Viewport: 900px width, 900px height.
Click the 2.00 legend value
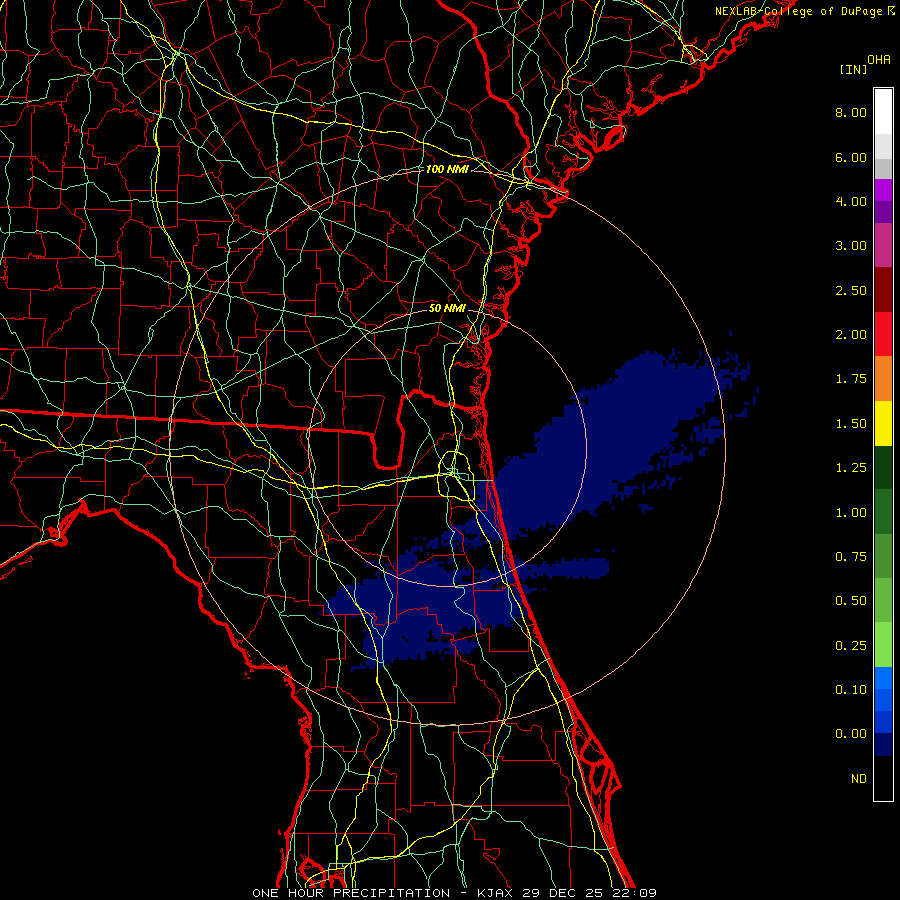pos(851,335)
